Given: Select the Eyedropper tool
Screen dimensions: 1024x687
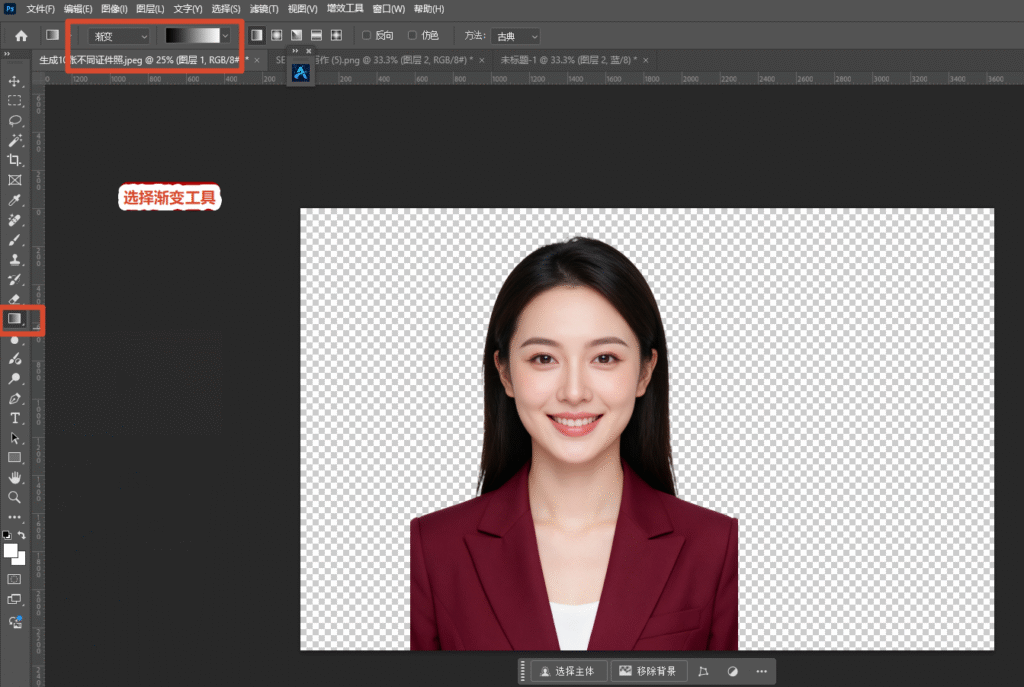Looking at the screenshot, I should 14,200.
